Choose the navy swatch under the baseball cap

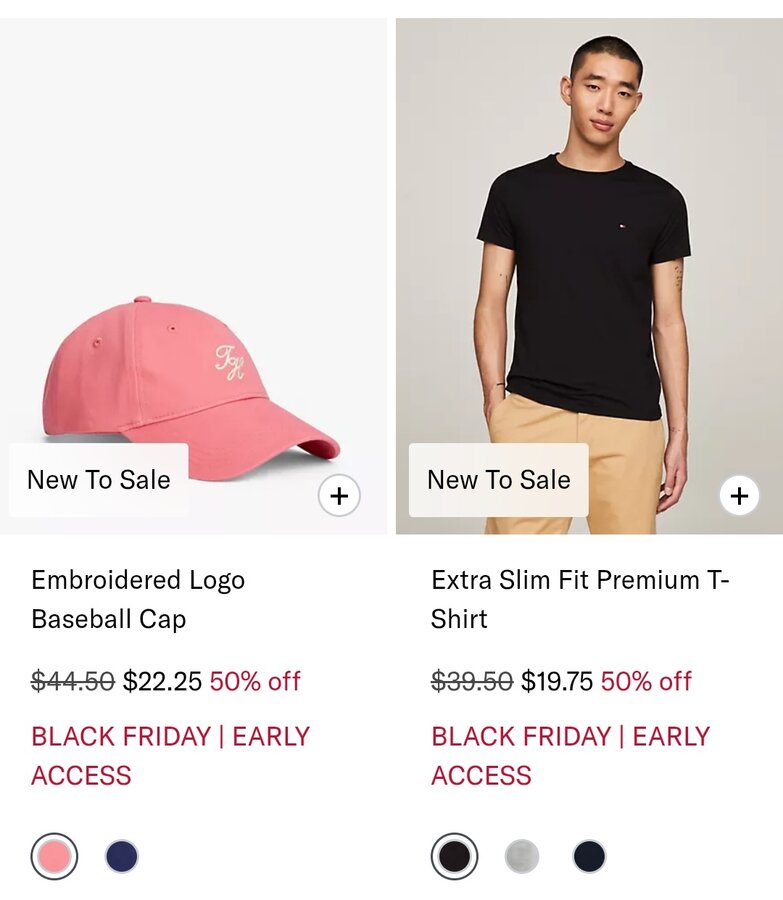[122, 856]
